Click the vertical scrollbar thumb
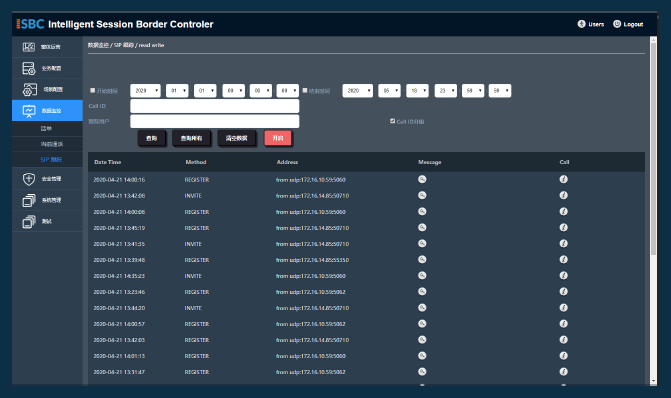 point(653,149)
